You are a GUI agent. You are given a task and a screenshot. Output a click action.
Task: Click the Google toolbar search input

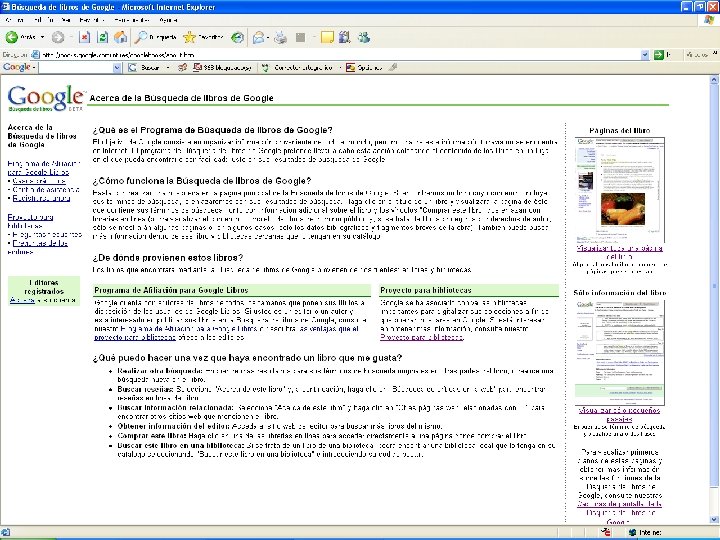coord(76,68)
